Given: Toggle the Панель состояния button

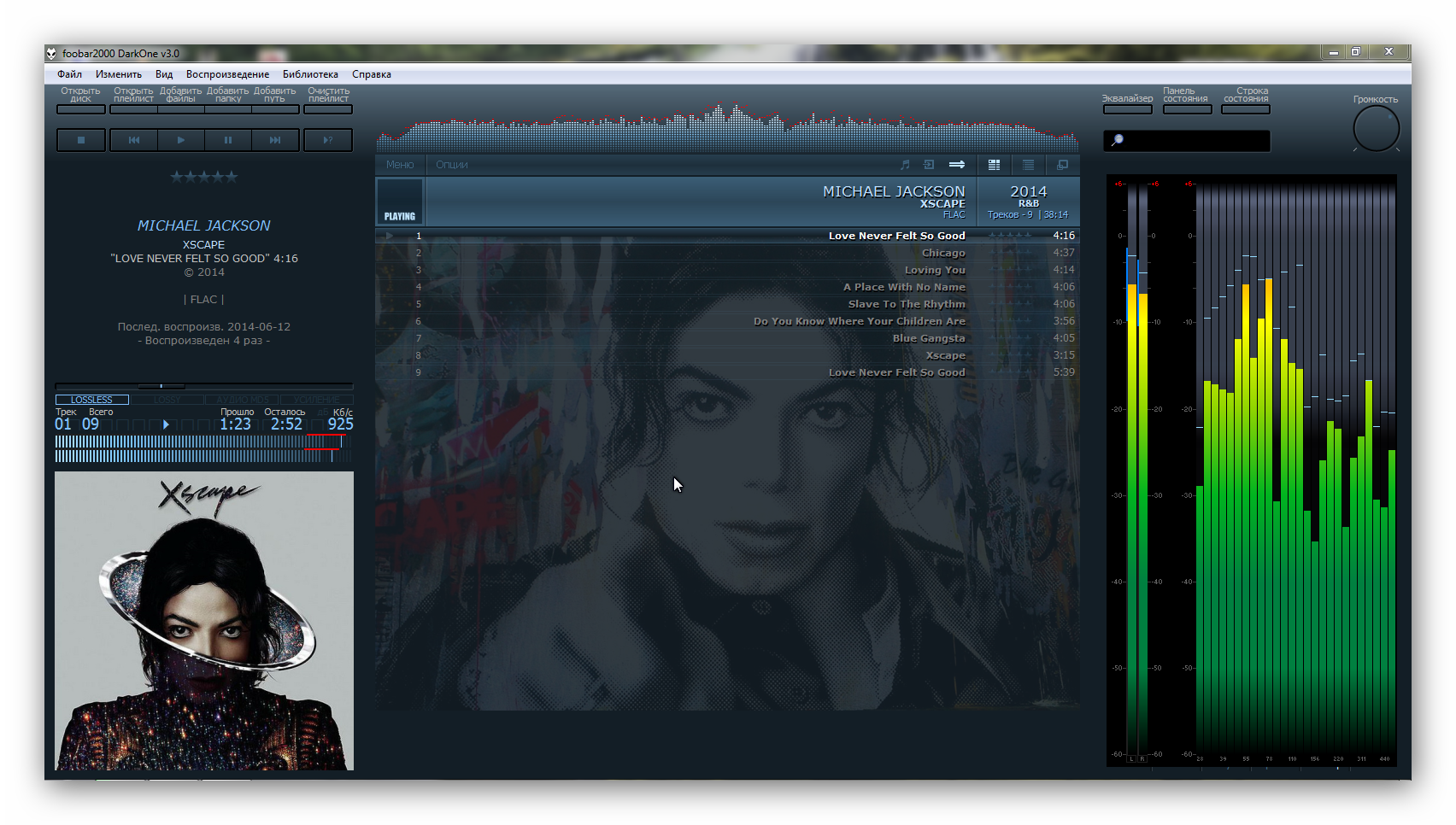Looking at the screenshot, I should coord(1186,108).
